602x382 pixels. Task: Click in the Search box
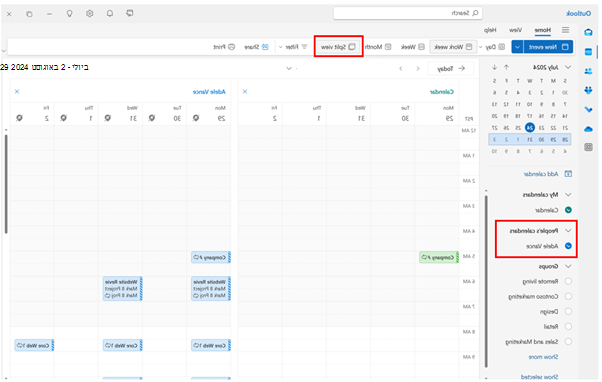tap(408, 13)
